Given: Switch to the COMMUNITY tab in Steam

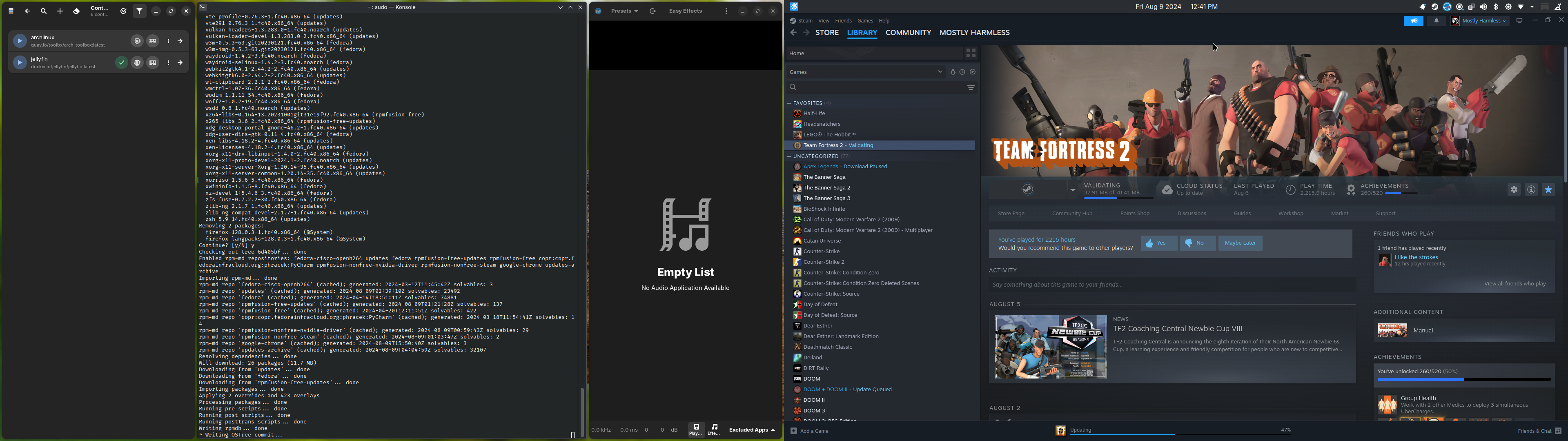Looking at the screenshot, I should [x=908, y=33].
